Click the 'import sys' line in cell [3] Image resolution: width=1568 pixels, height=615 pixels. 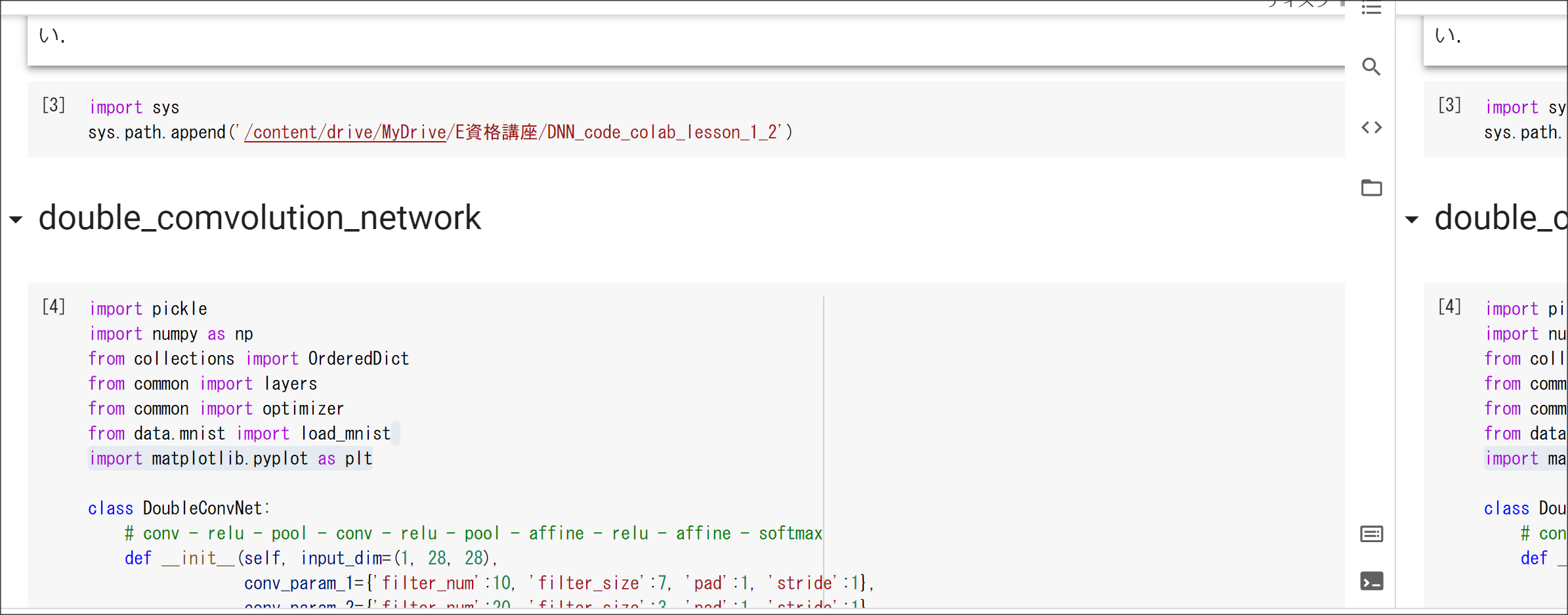(134, 107)
